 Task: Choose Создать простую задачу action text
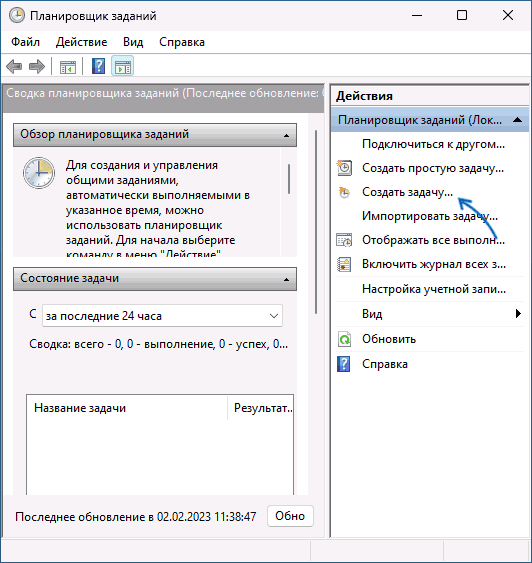point(433,168)
